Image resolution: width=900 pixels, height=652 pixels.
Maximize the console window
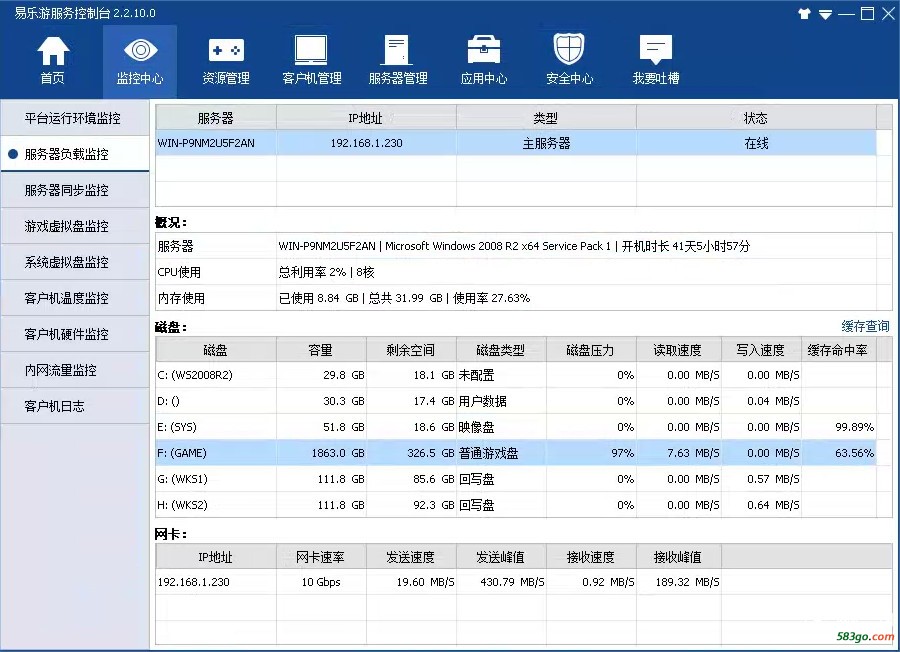click(867, 14)
